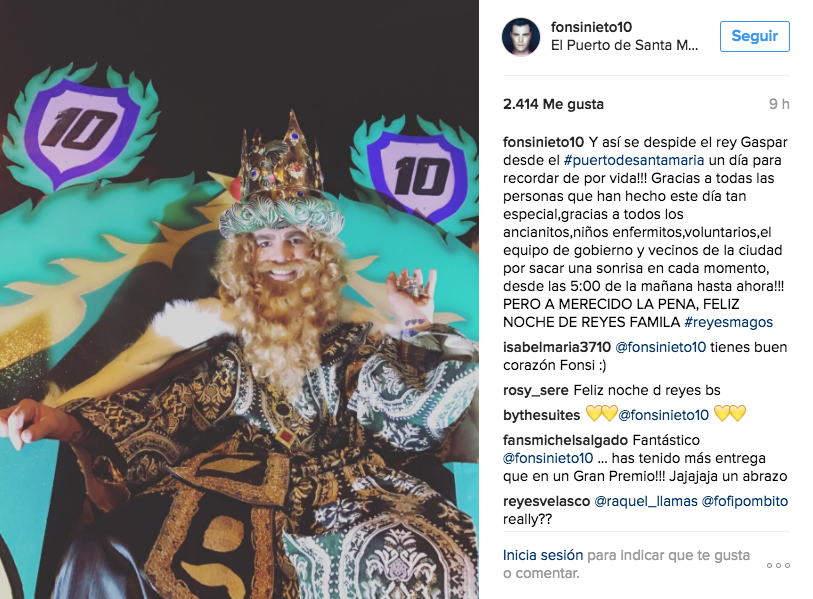Visit rosy_sere commenter profile
Image resolution: width=813 pixels, height=599 pixels.
point(536,391)
